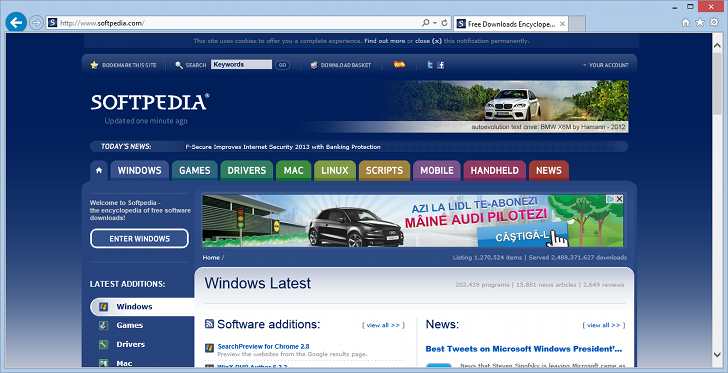Click the Windows flag icon in Latest Additions
728x373 pixels.
104,307
